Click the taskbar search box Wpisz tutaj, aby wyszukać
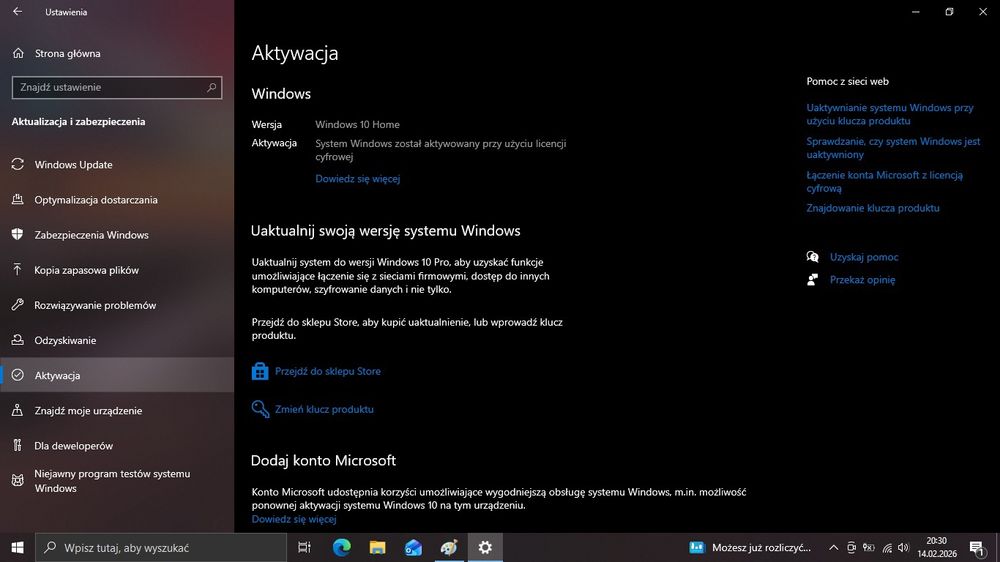This screenshot has height=562, width=1000. click(x=161, y=547)
